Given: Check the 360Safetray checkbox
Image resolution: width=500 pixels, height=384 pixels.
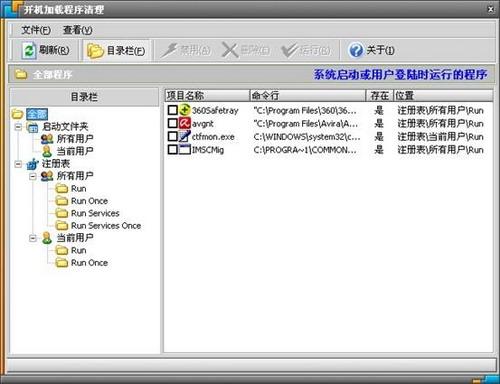Looking at the screenshot, I should pyautogui.click(x=172, y=110).
